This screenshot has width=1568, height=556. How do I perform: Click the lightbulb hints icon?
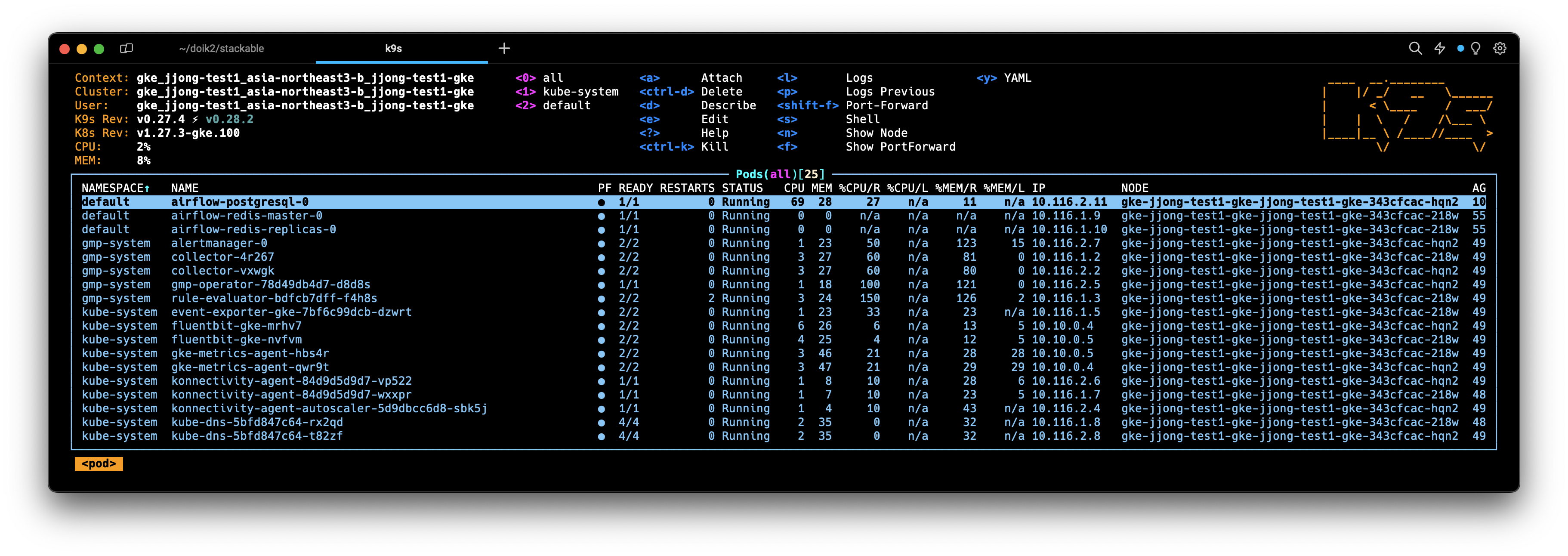point(1475,48)
